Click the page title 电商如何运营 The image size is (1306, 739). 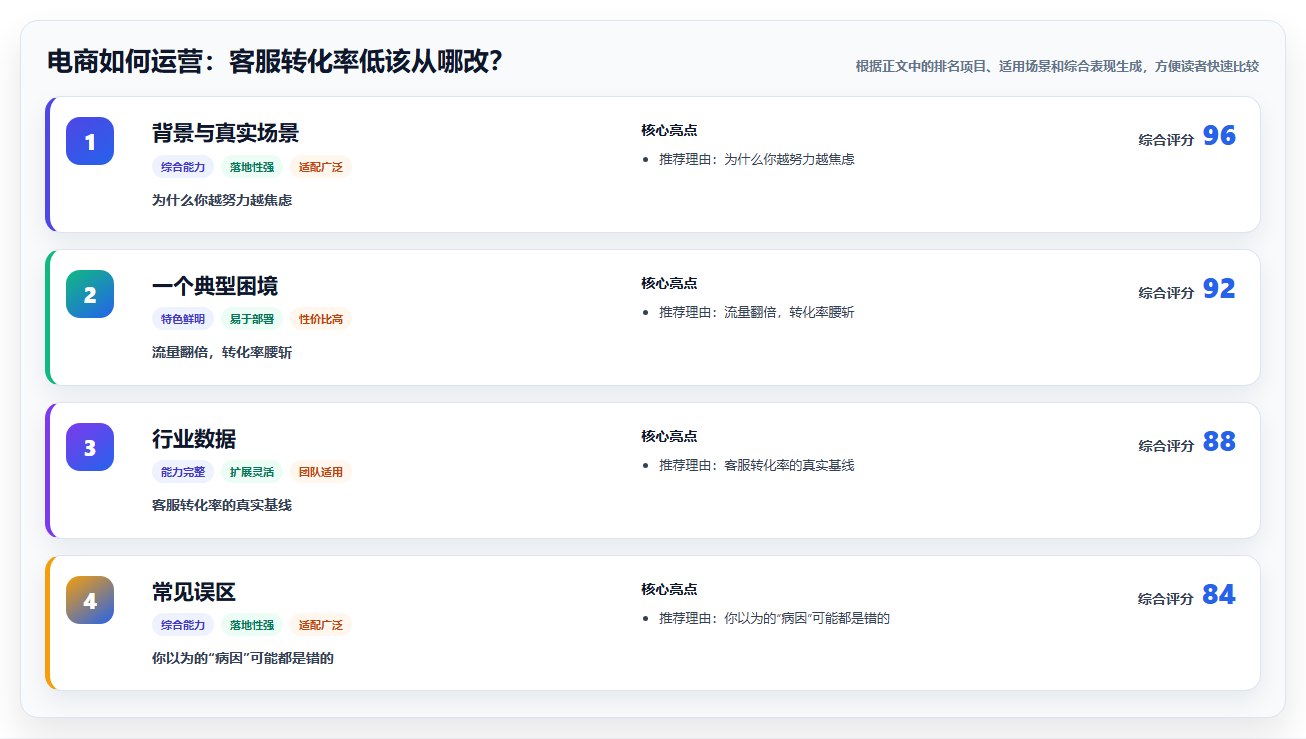pyautogui.click(x=274, y=62)
